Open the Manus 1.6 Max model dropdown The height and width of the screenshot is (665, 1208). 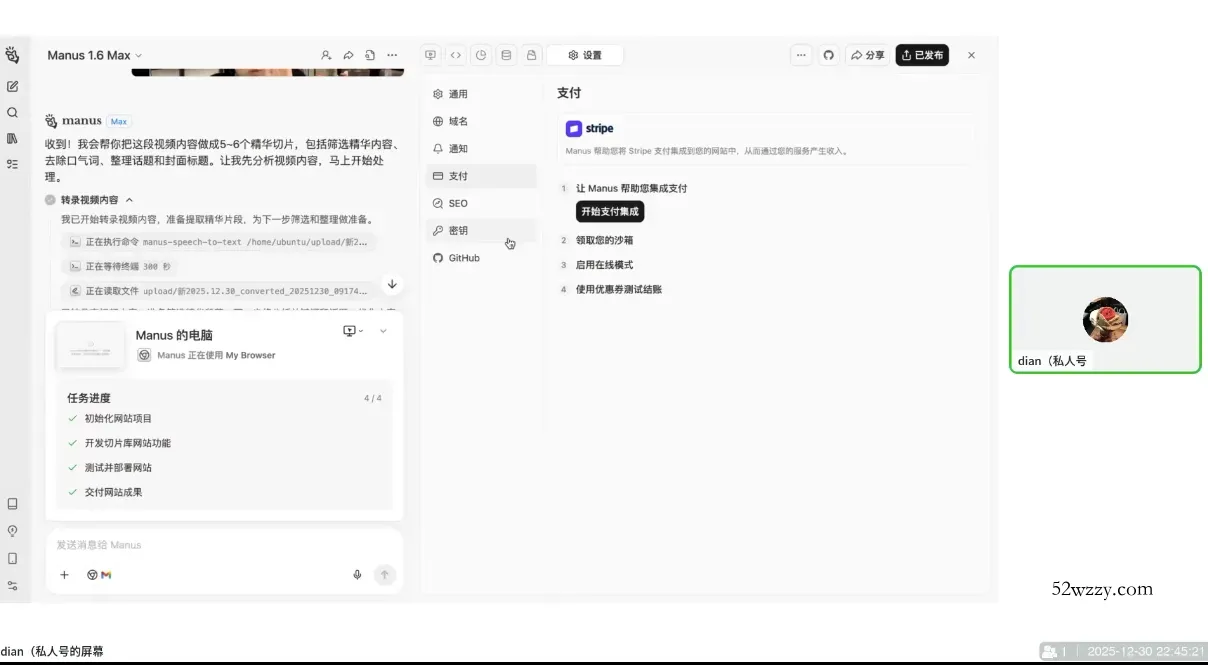tap(95, 56)
